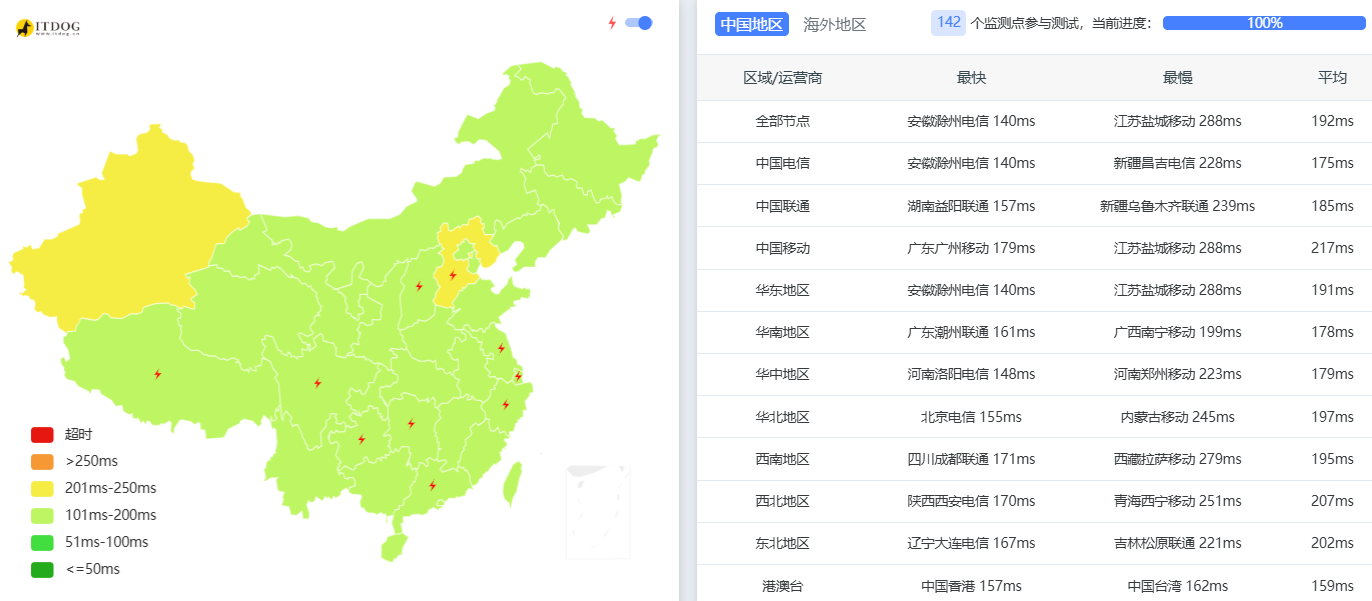Select the 华东地区 row label

[x=783, y=290]
